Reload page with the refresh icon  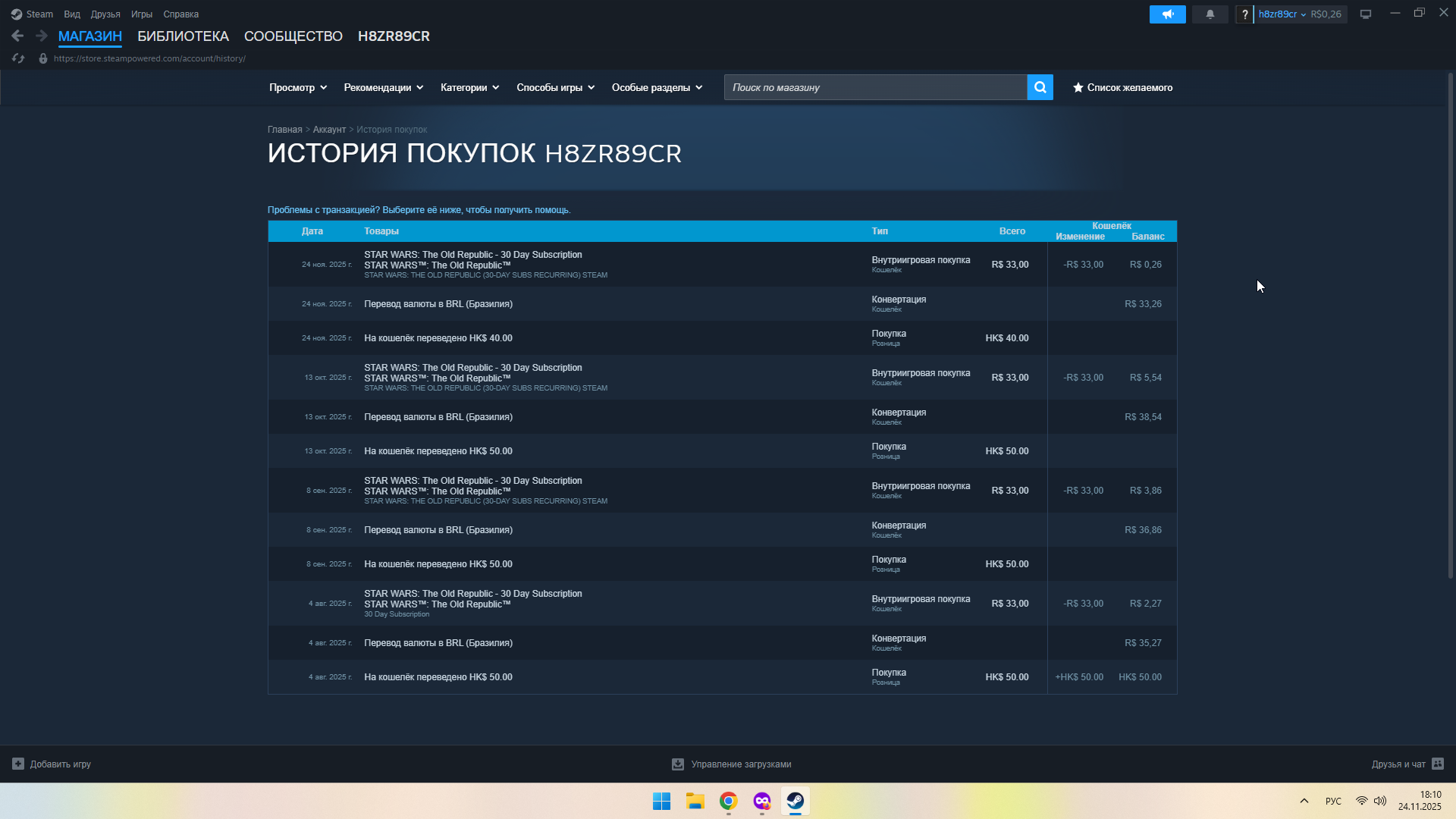click(18, 58)
